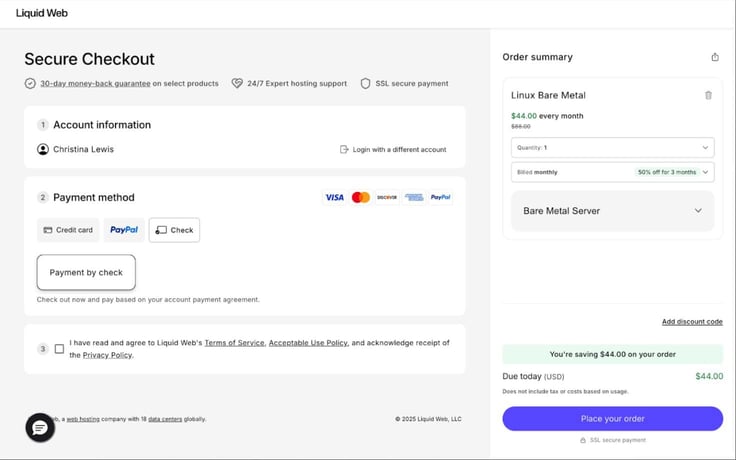Viewport: 736px width, 460px height.
Task: Open the Terms of Service link
Action: (234, 343)
